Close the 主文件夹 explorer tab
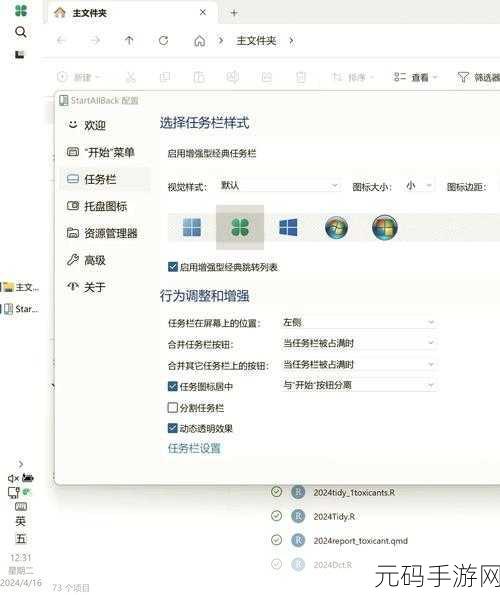Image resolution: width=500 pixels, height=595 pixels. tap(203, 13)
